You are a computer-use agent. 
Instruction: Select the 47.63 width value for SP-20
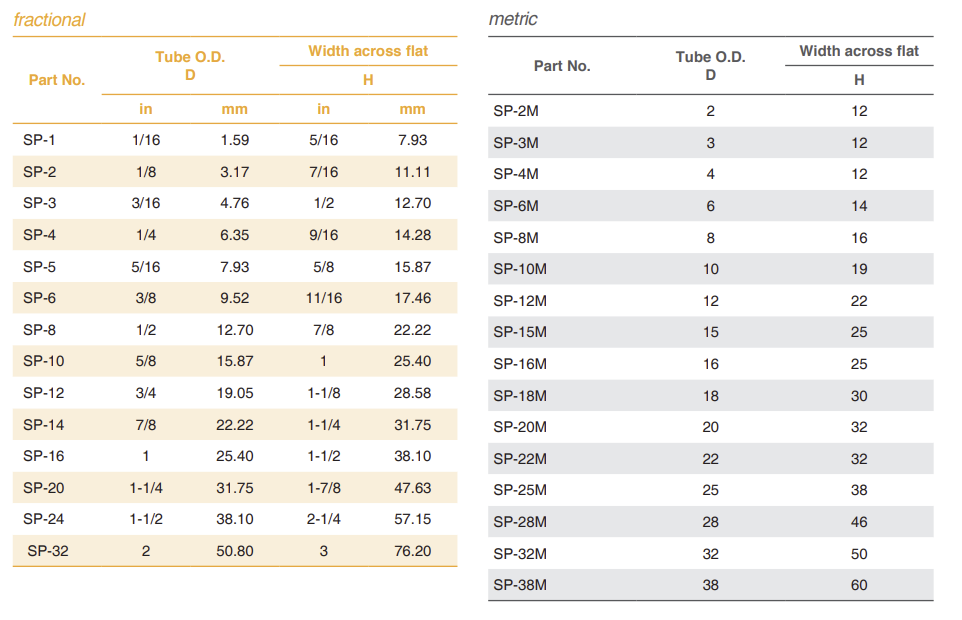point(412,488)
